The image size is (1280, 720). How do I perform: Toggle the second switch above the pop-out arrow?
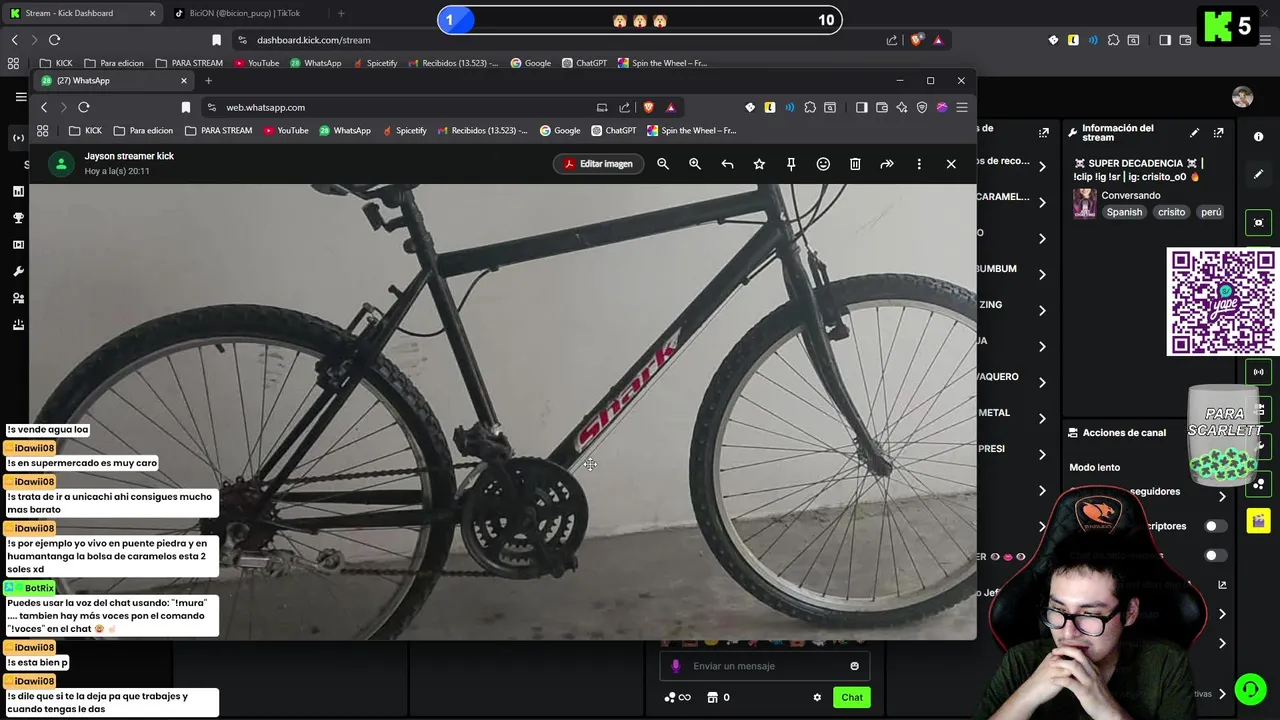(x=1215, y=555)
